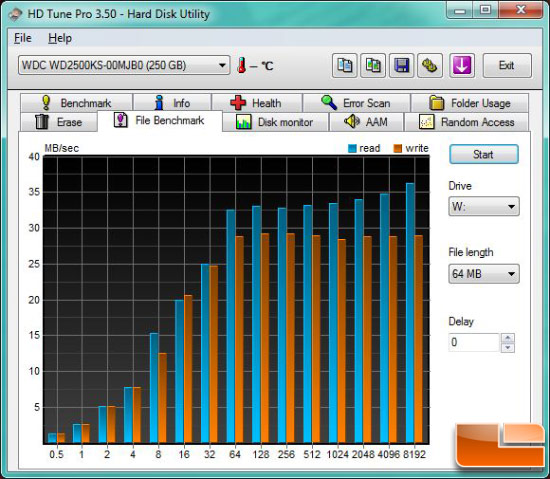Screen dimensions: 550x479
Task: Click the Start button
Action: (x=484, y=154)
